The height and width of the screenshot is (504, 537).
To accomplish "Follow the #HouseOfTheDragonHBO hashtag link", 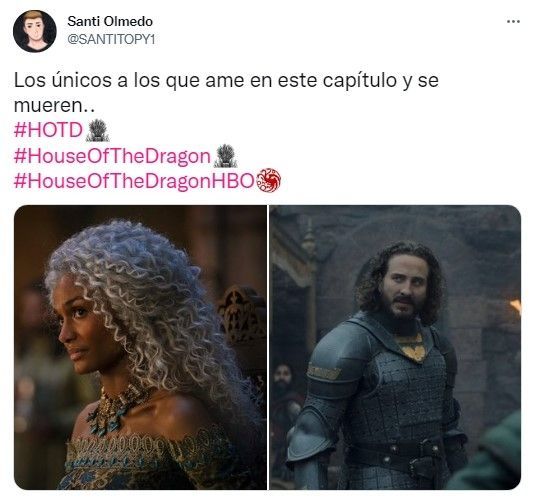I will pos(134,181).
